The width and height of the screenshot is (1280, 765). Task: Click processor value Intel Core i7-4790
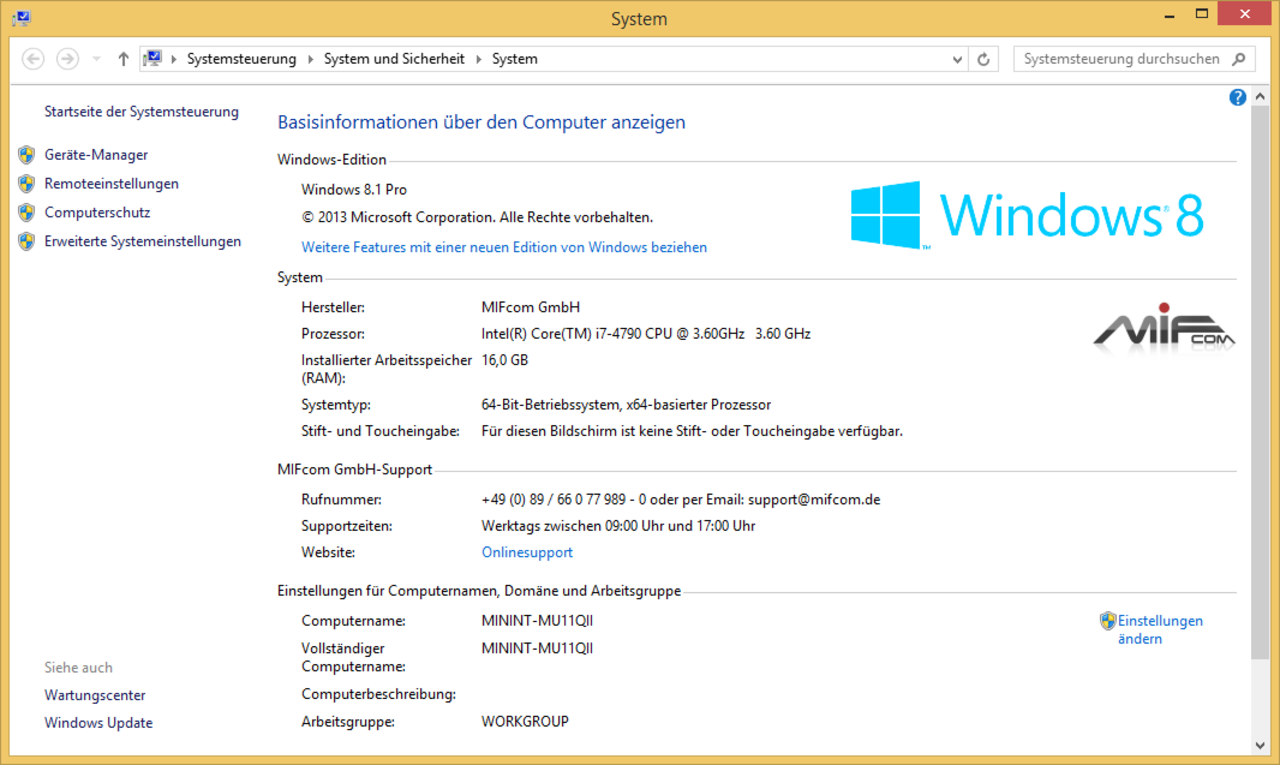point(646,334)
